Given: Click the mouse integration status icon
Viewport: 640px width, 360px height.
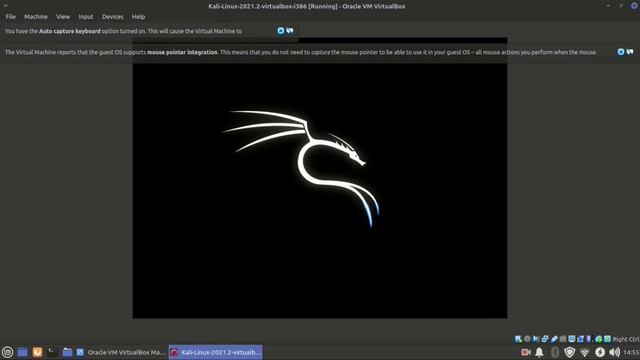Looking at the screenshot, I should [x=599, y=339].
